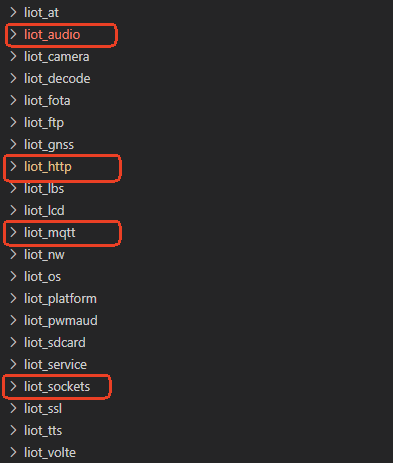
Task: Select the liot_ftp folder entry
Action: click(x=44, y=123)
